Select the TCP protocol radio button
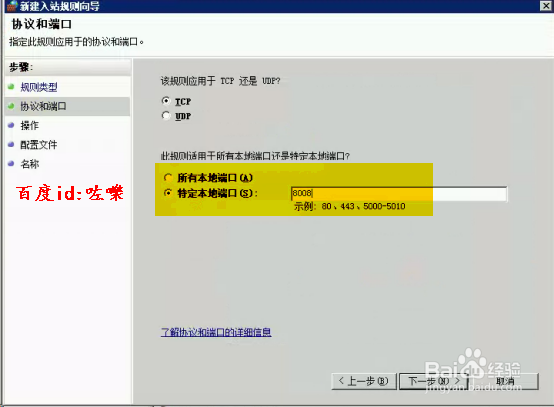Screen dimensions: 554x407 [x=166, y=101]
